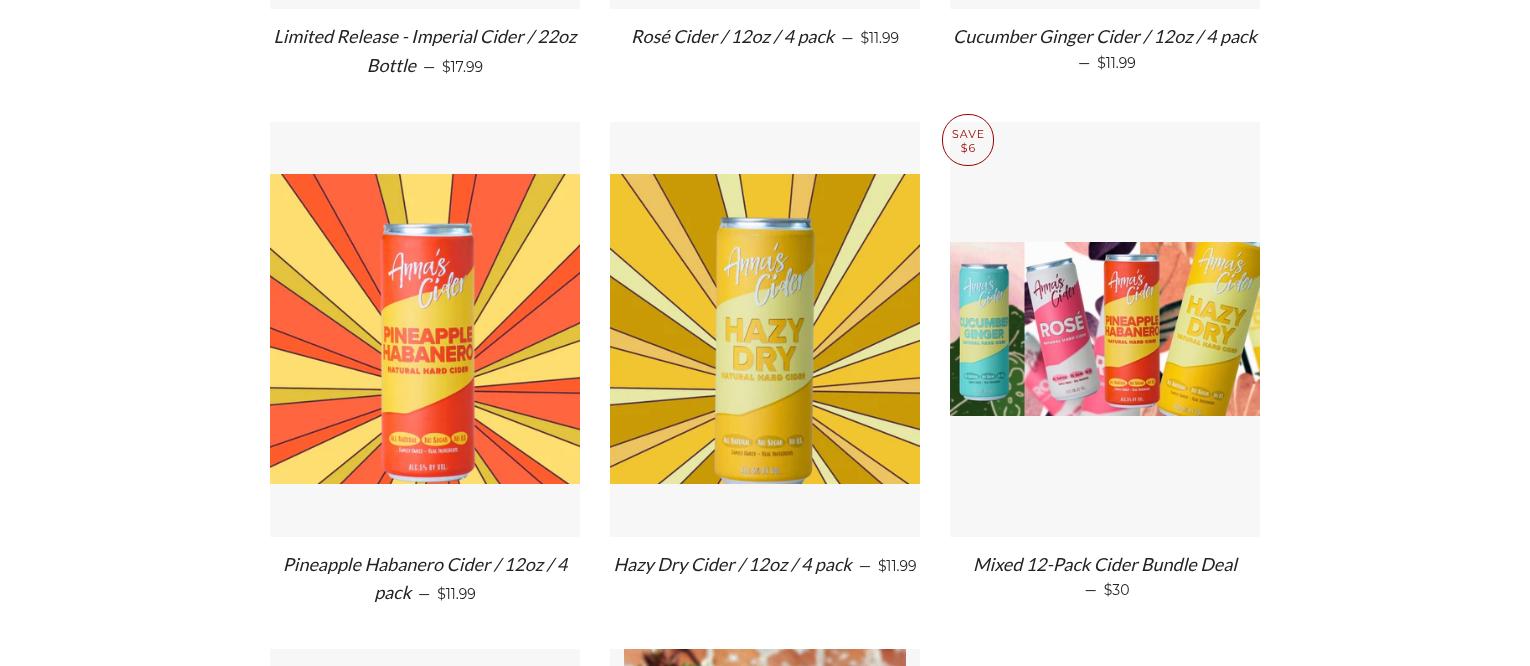The width and height of the screenshot is (1530, 666).
Task: Click the $11.99 Cucumber Ginger price
Action: pyautogui.click(x=1116, y=63)
